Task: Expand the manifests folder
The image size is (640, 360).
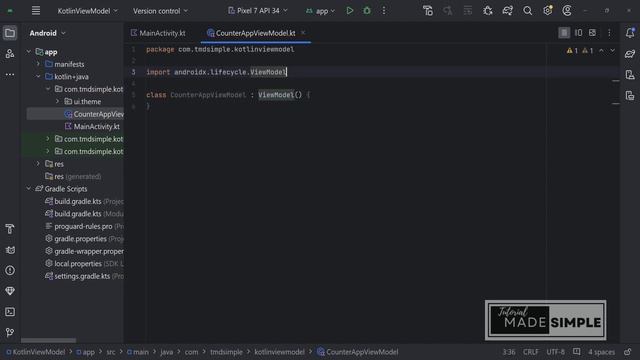Action: [x=38, y=64]
